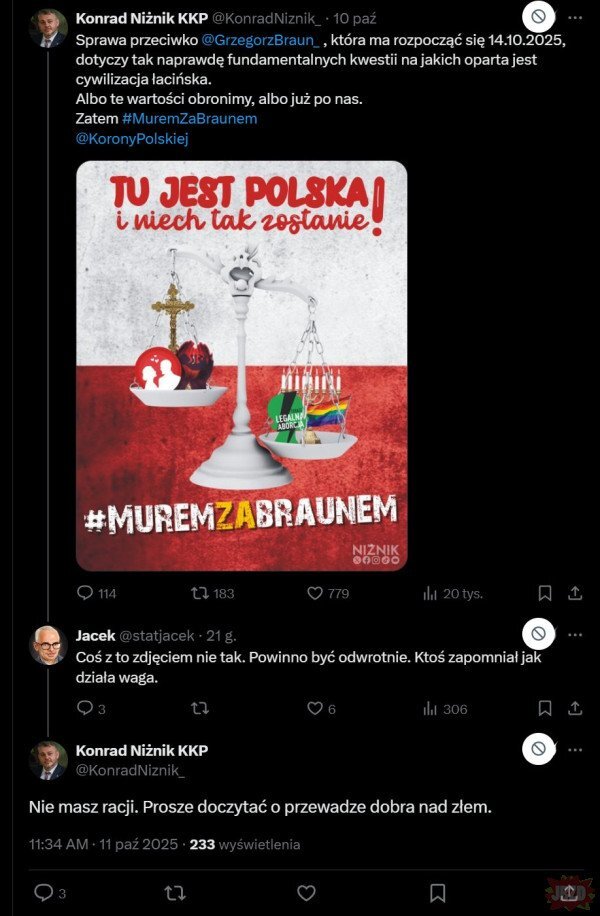Bookmark the bottom reply by Konrad Niżnik
This screenshot has height=916, width=600.
(438, 893)
